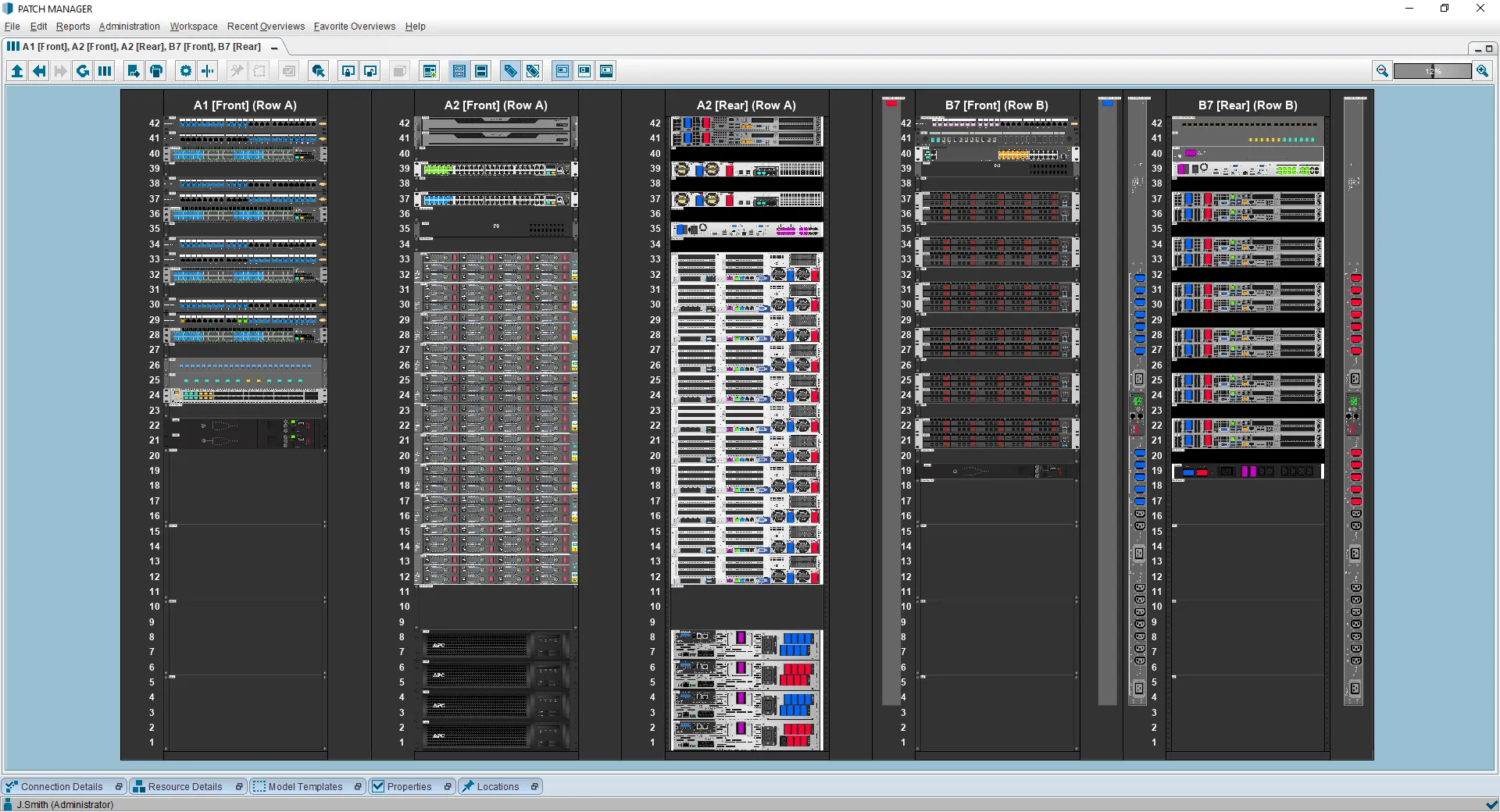Maximize the overview pane at top right

point(1489,48)
